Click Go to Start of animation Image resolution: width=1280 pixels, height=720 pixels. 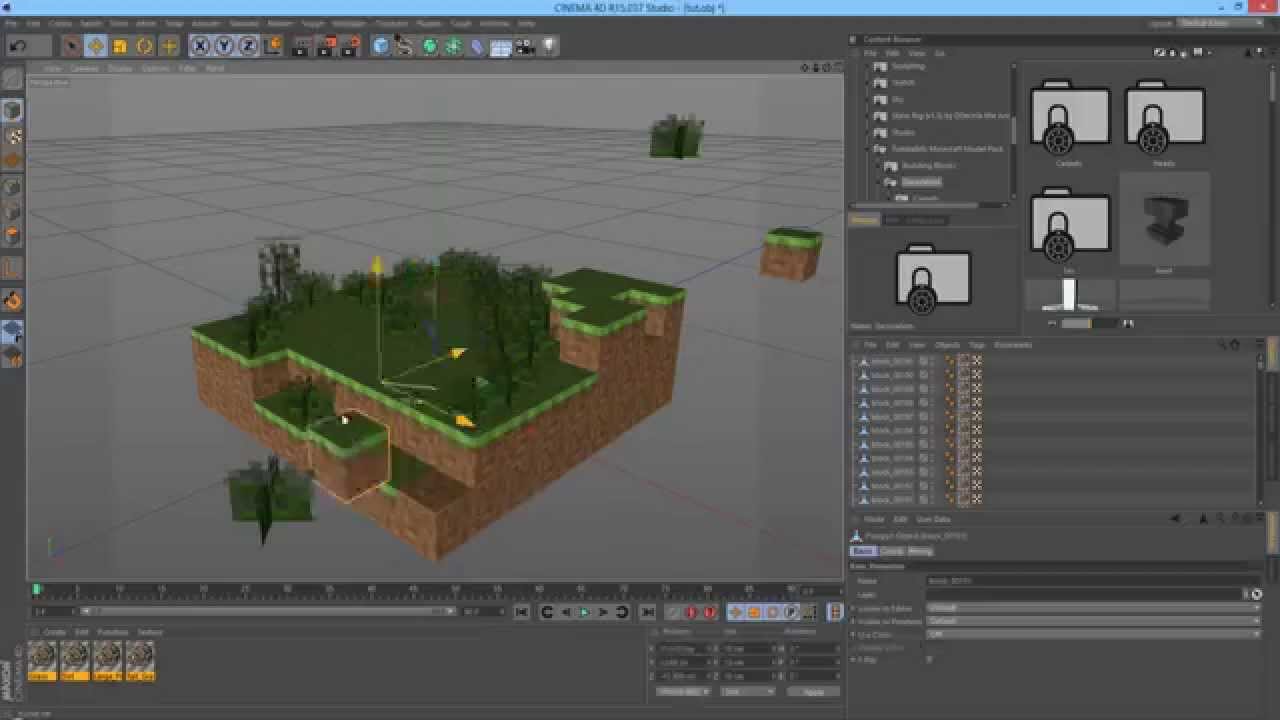click(x=522, y=612)
